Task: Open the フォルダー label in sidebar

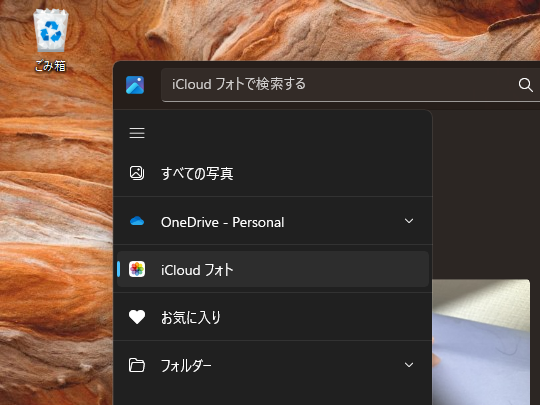Action: tap(186, 365)
